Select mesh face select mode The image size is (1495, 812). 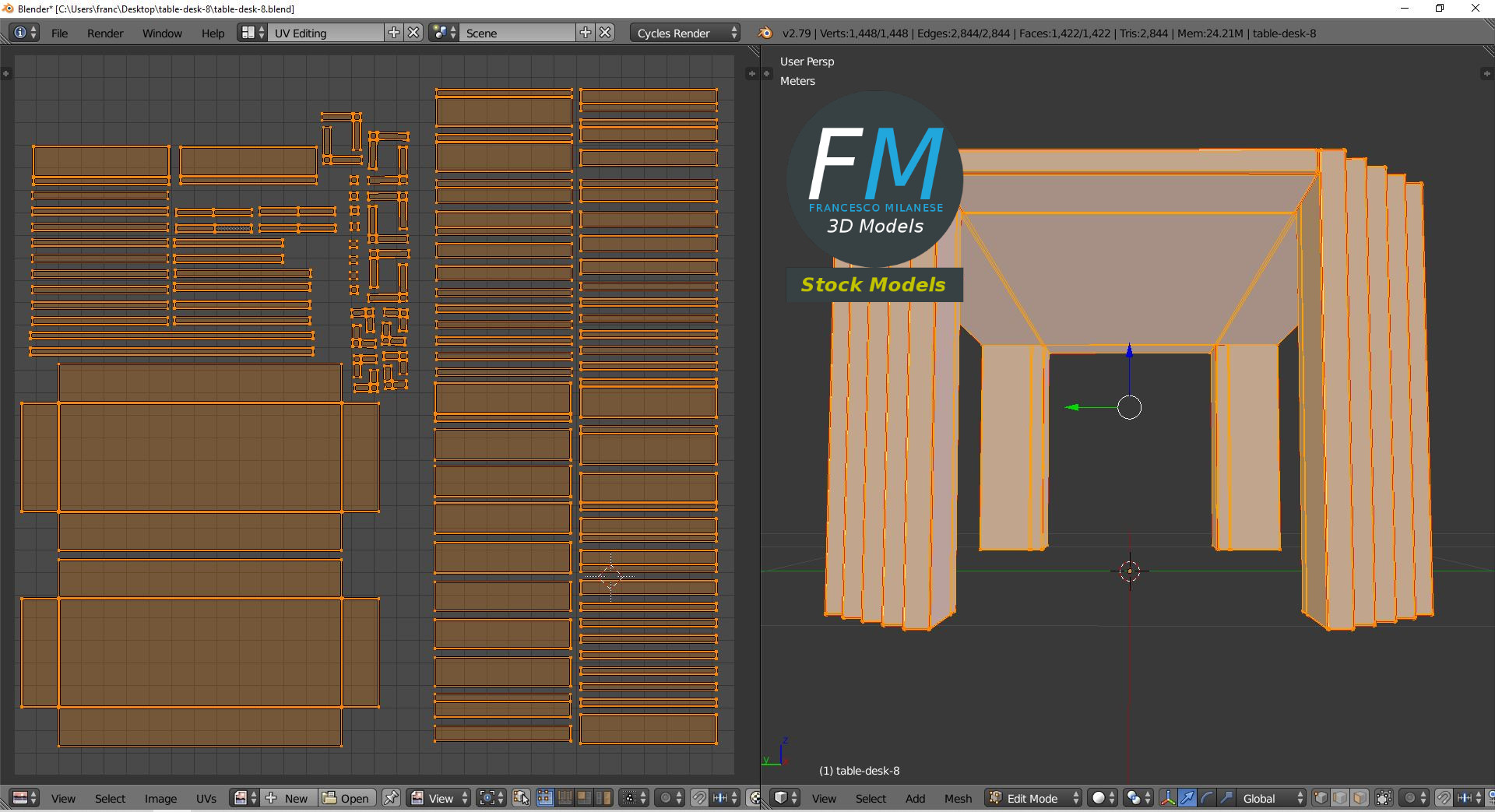pos(1360,798)
